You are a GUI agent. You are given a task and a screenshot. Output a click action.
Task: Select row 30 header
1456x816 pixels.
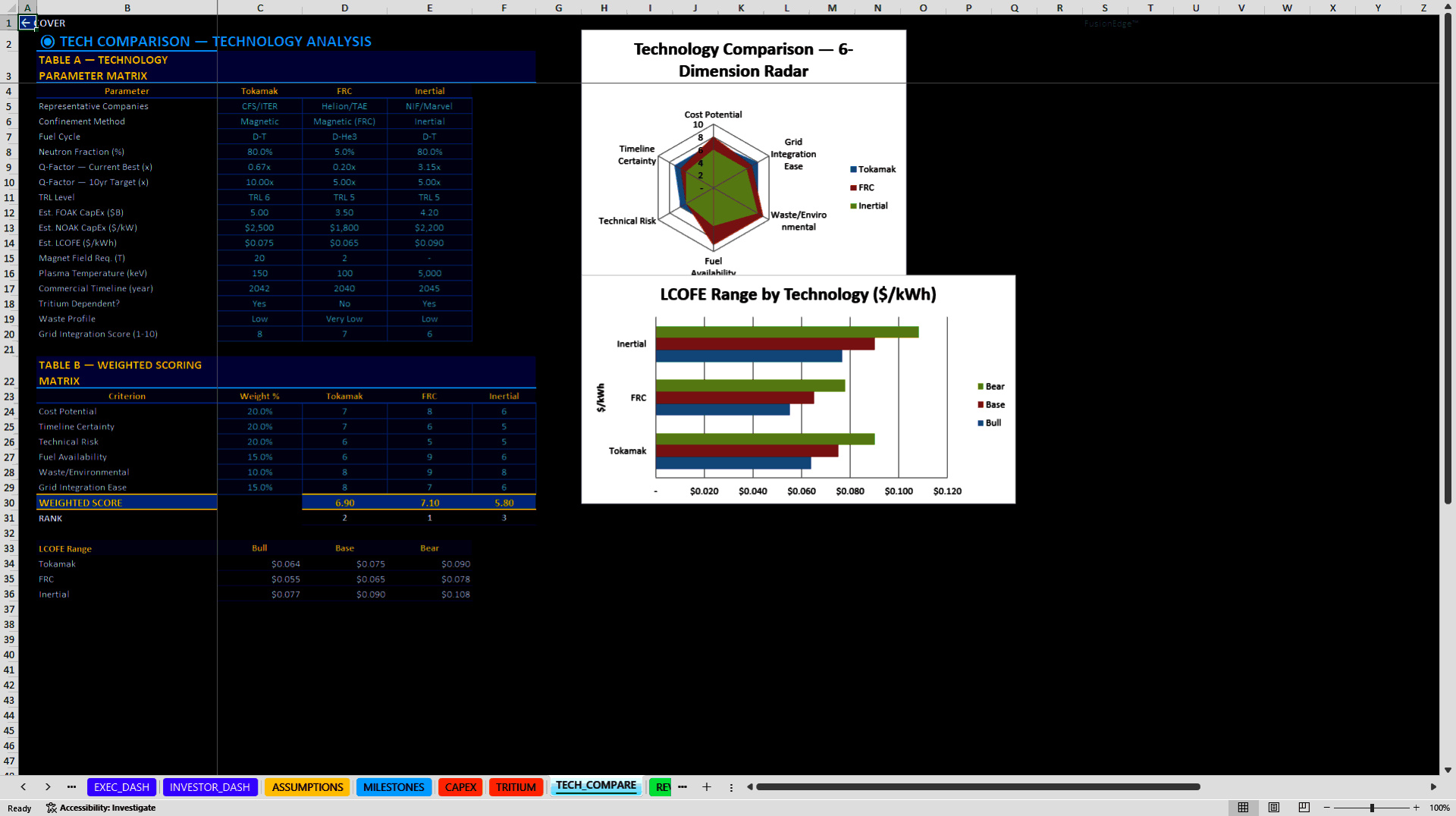tap(9, 503)
